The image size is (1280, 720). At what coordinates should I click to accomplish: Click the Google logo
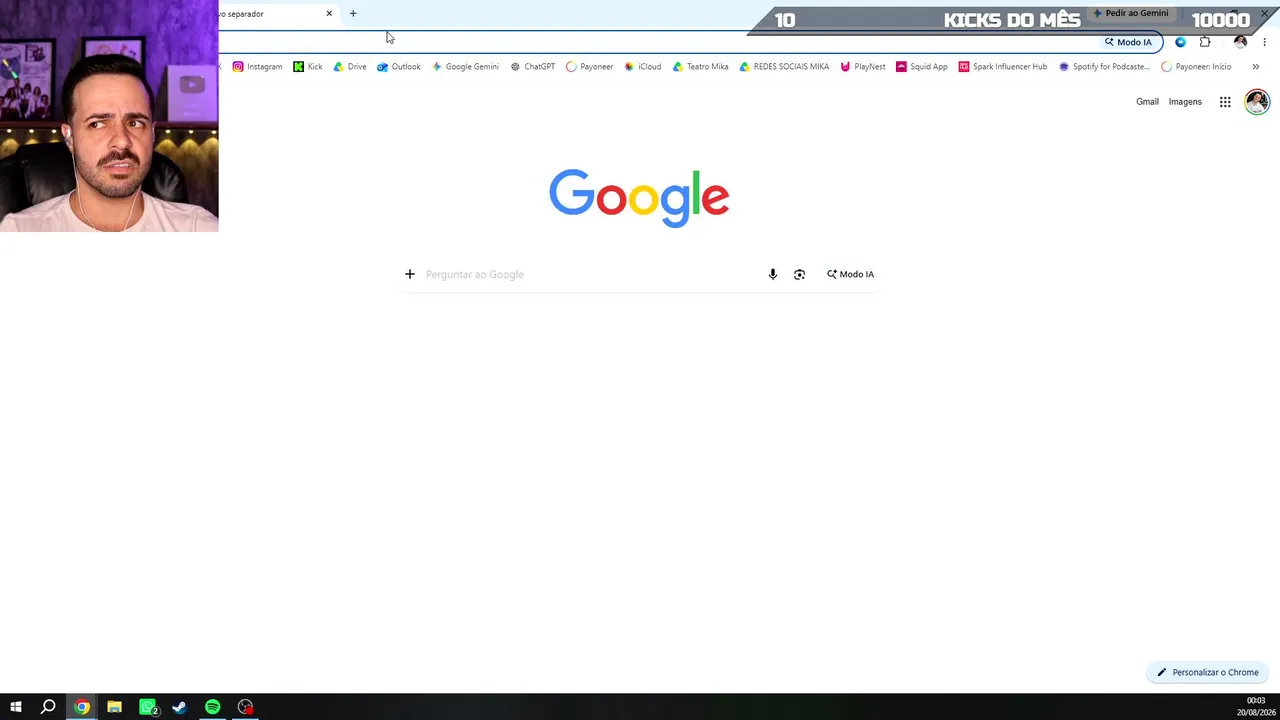[x=639, y=198]
